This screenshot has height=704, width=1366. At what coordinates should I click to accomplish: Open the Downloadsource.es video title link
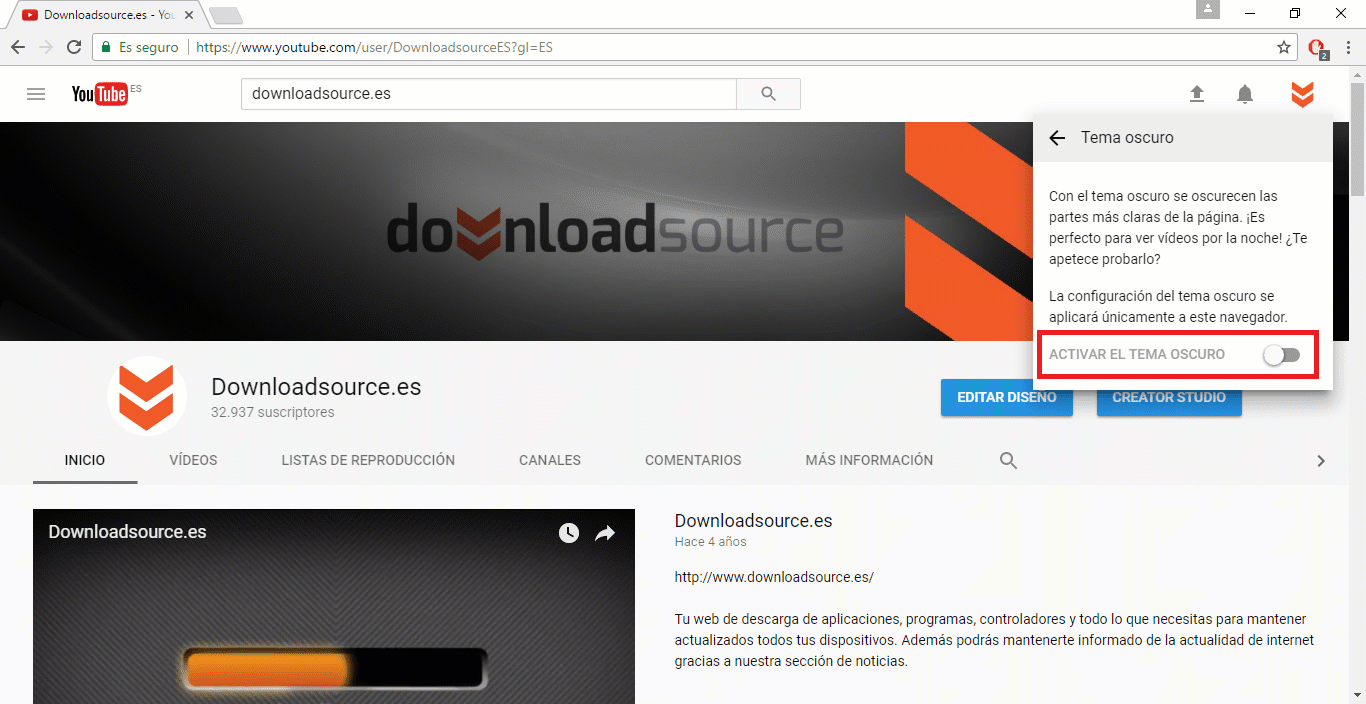click(x=754, y=520)
